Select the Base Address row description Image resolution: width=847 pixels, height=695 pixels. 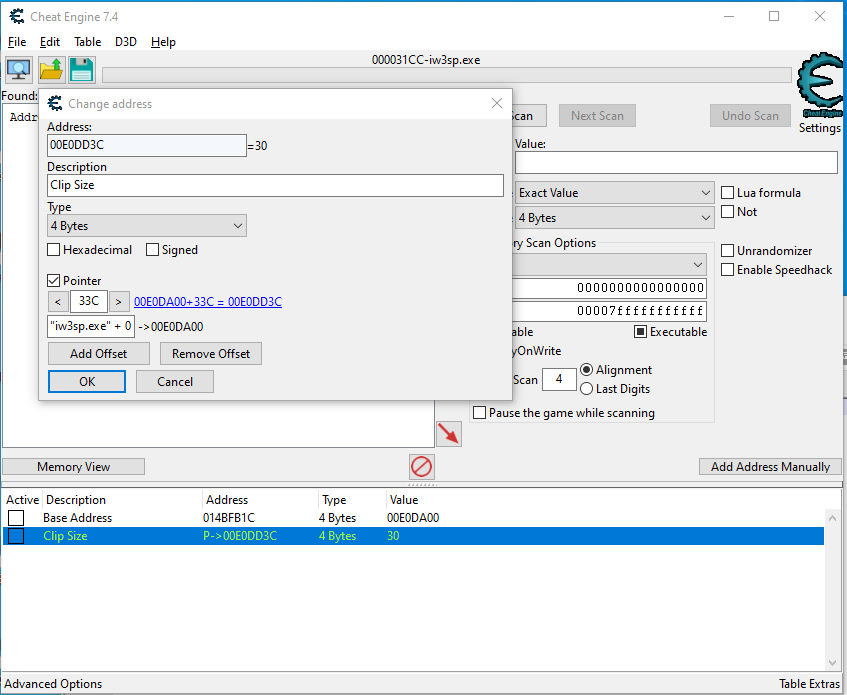click(78, 518)
